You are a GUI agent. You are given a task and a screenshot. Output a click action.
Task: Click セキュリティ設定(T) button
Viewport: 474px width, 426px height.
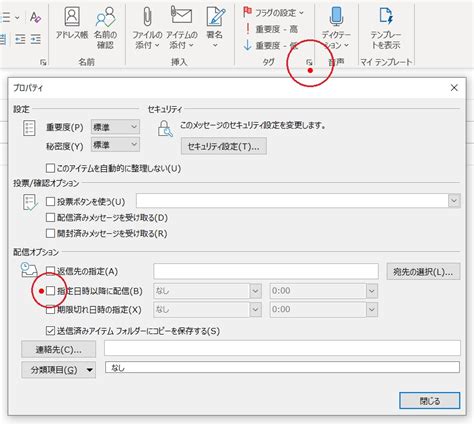(x=224, y=146)
